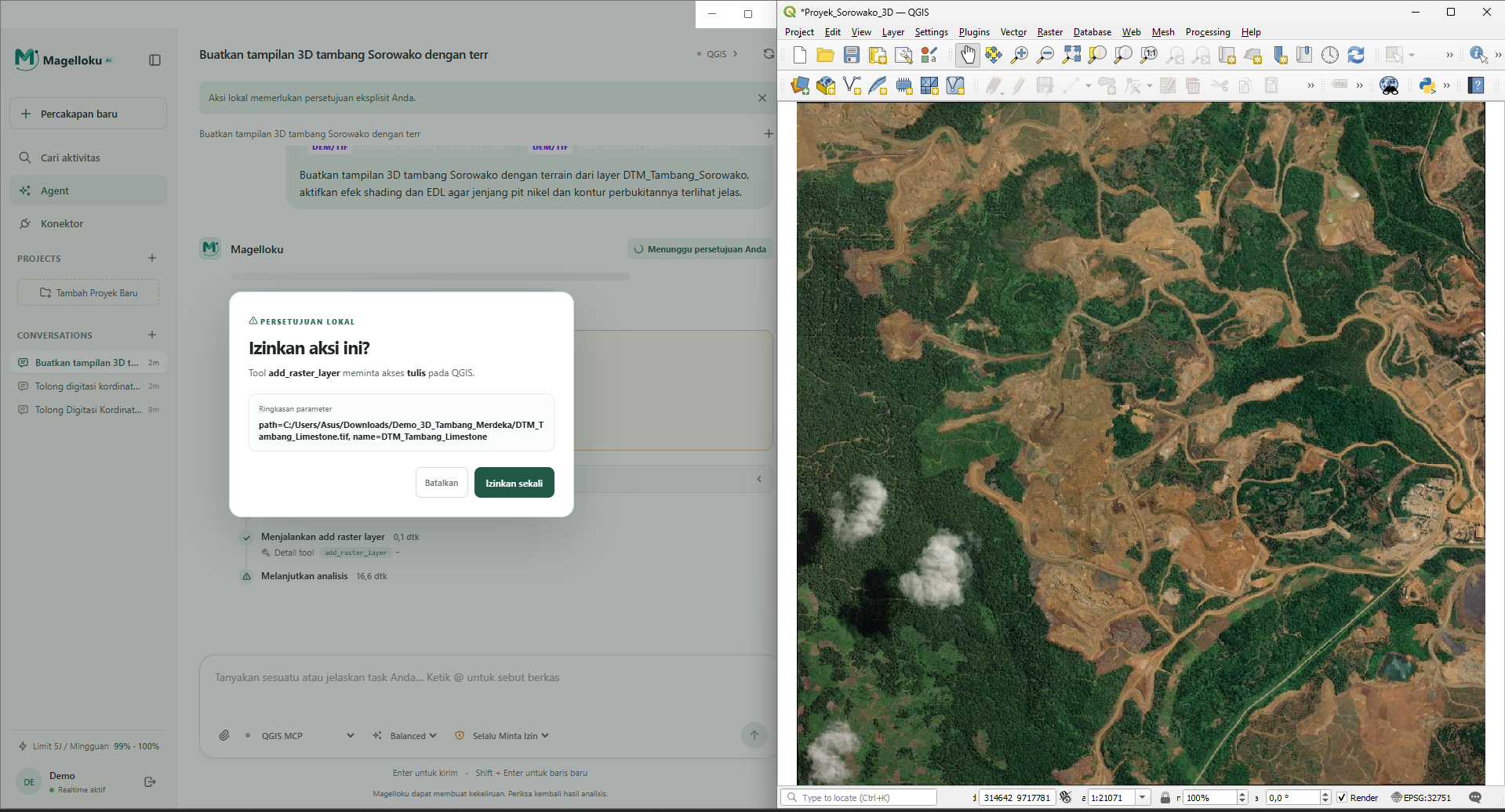Open the conversation labeled 'Tolong Digitasi Kordinat...' from 9m
Viewport: 1505px width, 812px height.
click(x=88, y=410)
